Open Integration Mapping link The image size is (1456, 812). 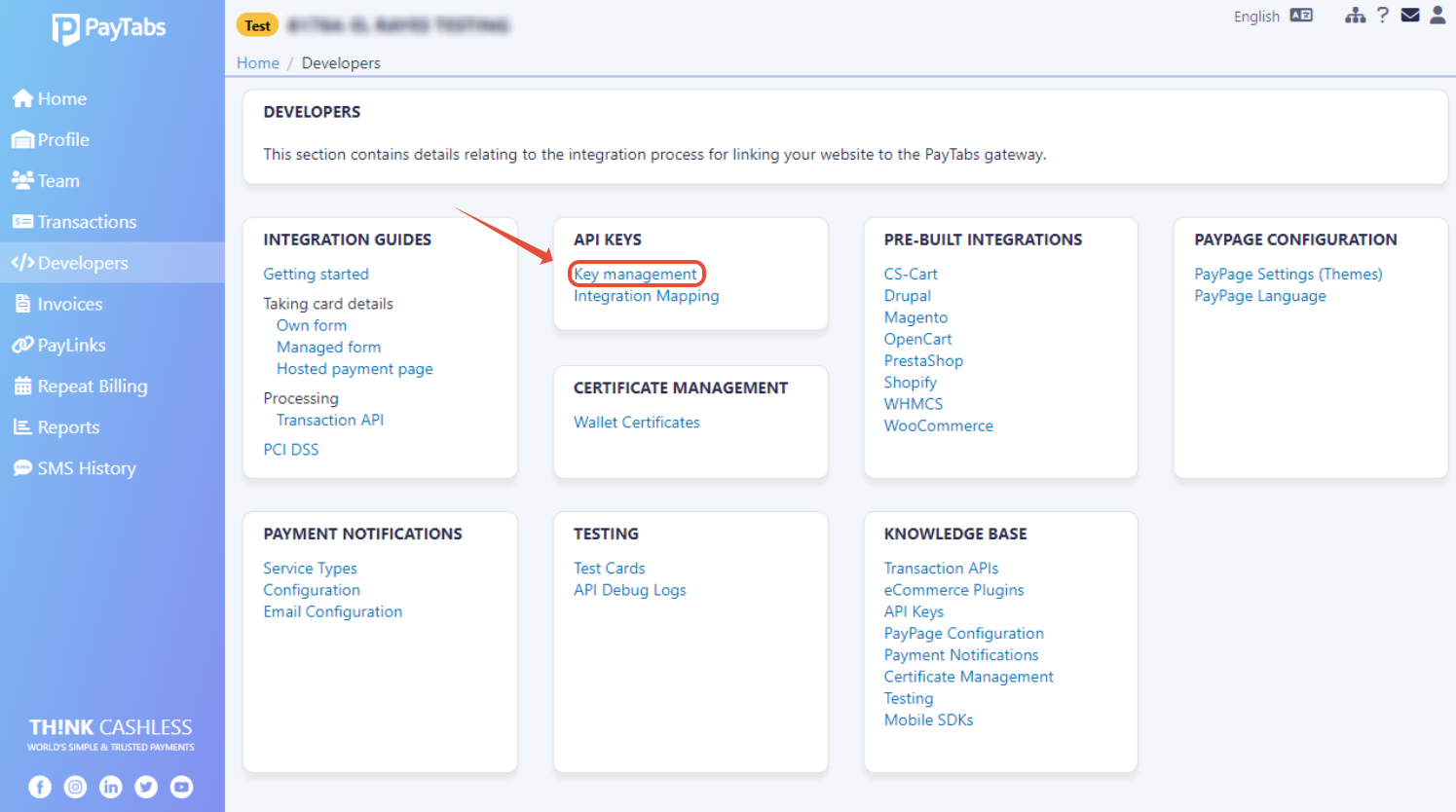(x=647, y=296)
